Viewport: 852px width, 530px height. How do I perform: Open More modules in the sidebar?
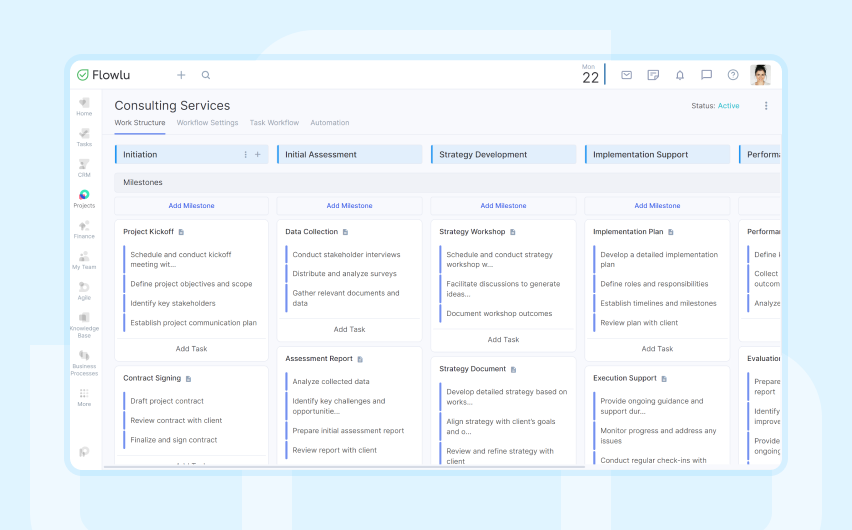click(x=84, y=397)
